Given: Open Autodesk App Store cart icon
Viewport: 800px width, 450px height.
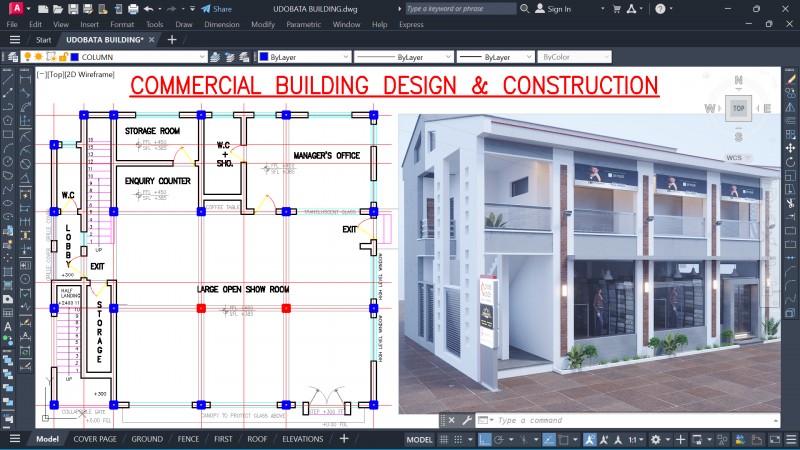Looking at the screenshot, I should (616, 9).
